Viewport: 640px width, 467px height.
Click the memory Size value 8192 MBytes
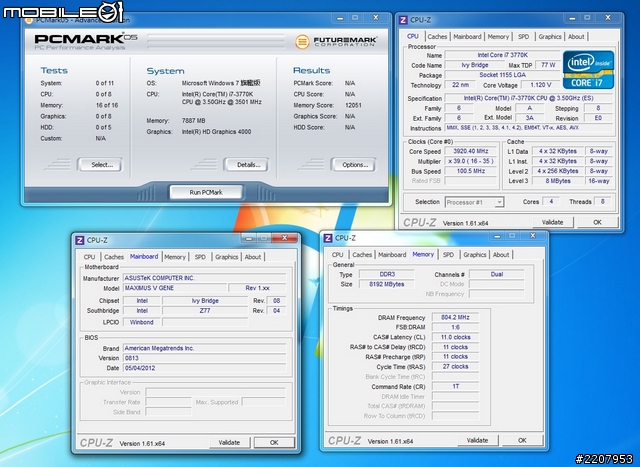387,284
